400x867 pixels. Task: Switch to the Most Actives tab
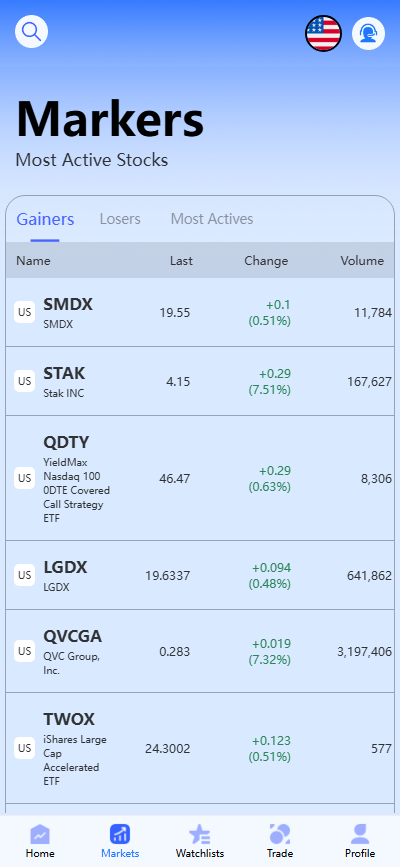point(212,219)
